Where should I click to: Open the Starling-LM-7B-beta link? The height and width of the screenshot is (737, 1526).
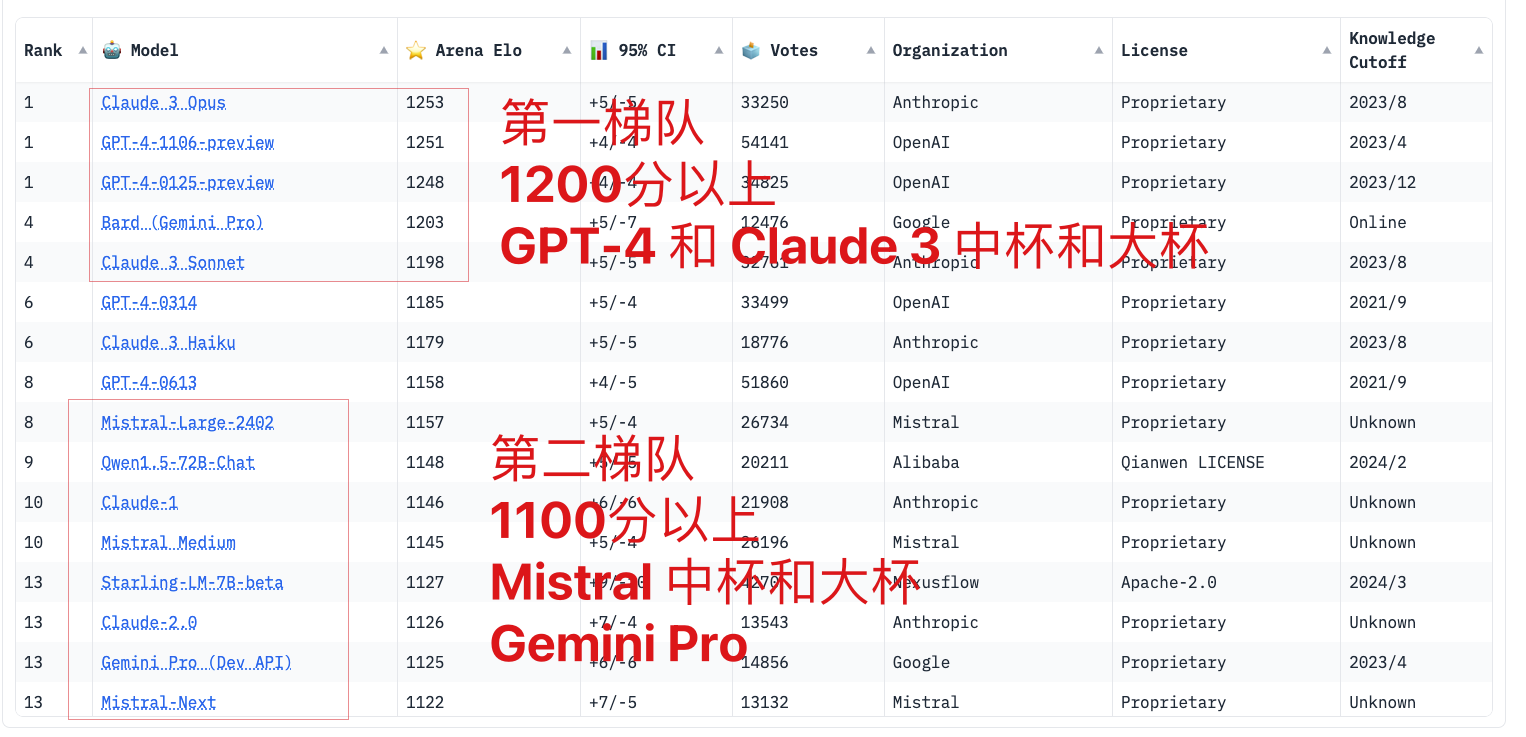(192, 582)
